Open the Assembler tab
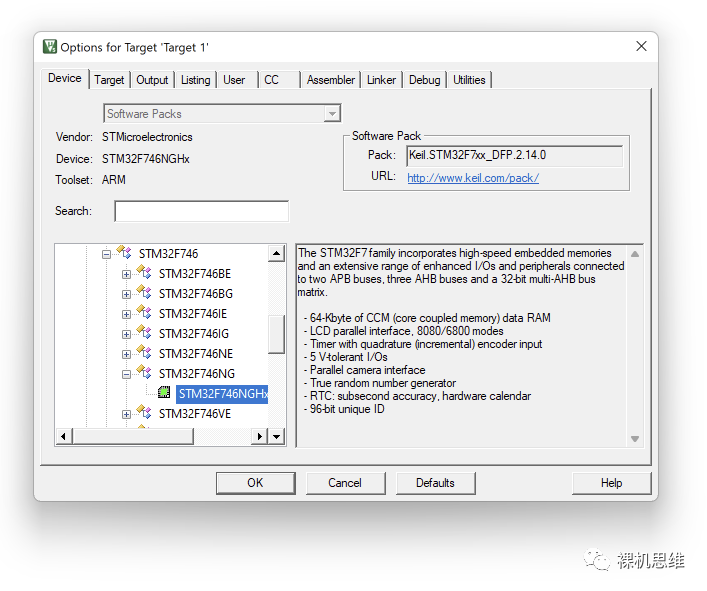707x591 pixels. coord(331,80)
